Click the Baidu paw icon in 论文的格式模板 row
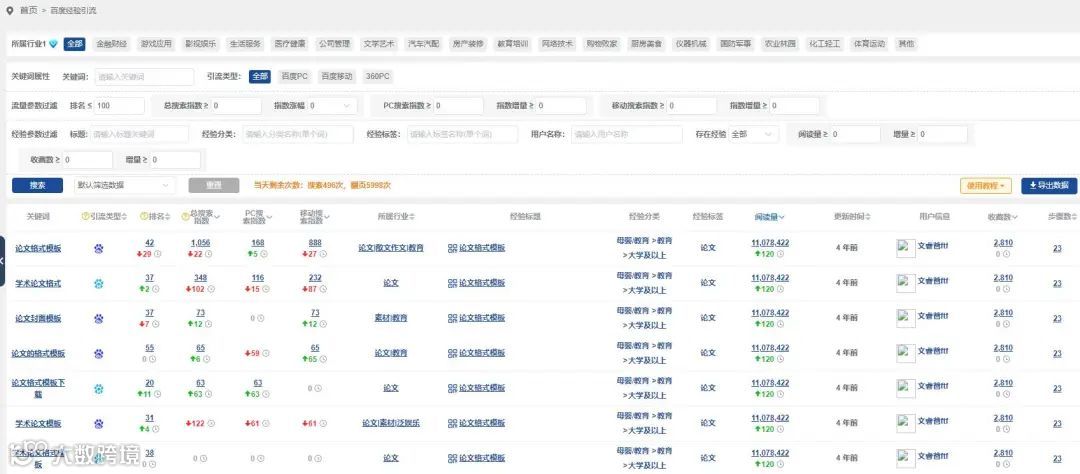Screen dimensions: 1080x474 (x=98, y=353)
